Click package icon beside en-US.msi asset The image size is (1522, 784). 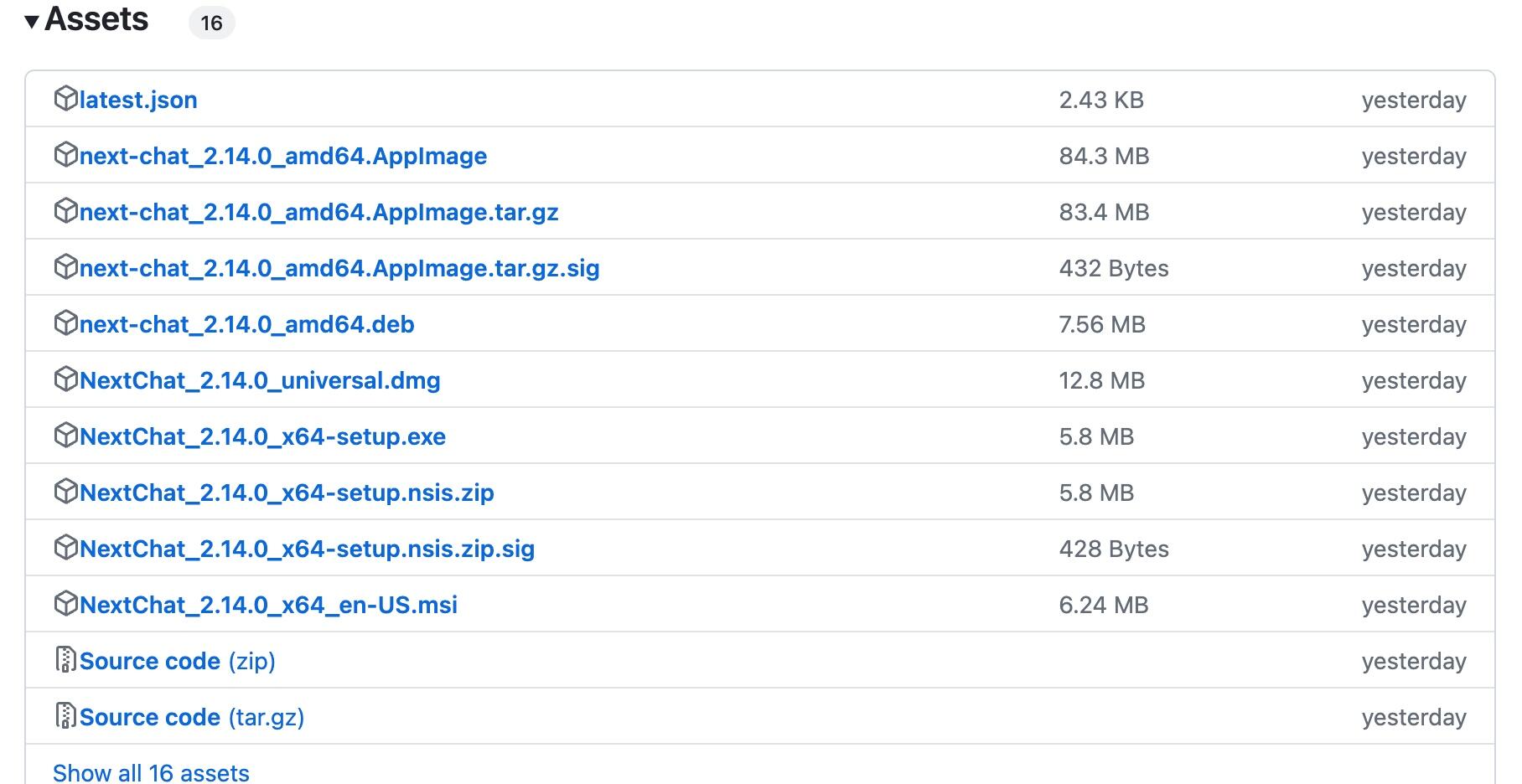[65, 604]
